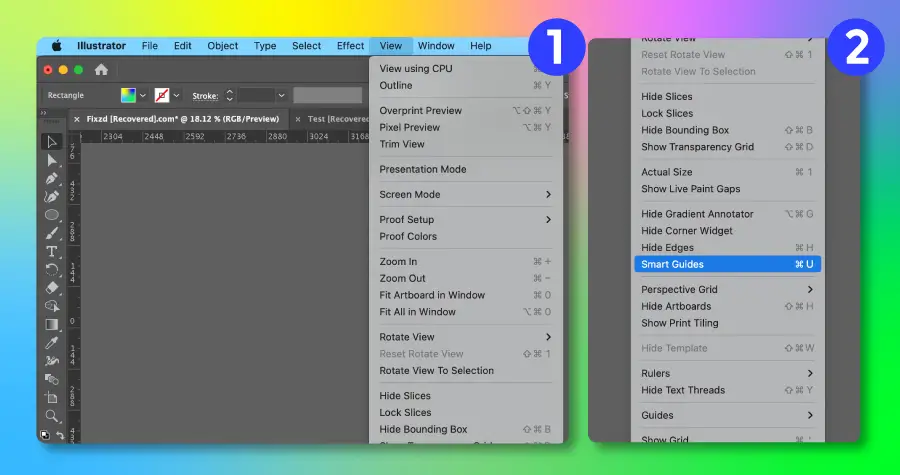Open the File menu

click(x=150, y=46)
